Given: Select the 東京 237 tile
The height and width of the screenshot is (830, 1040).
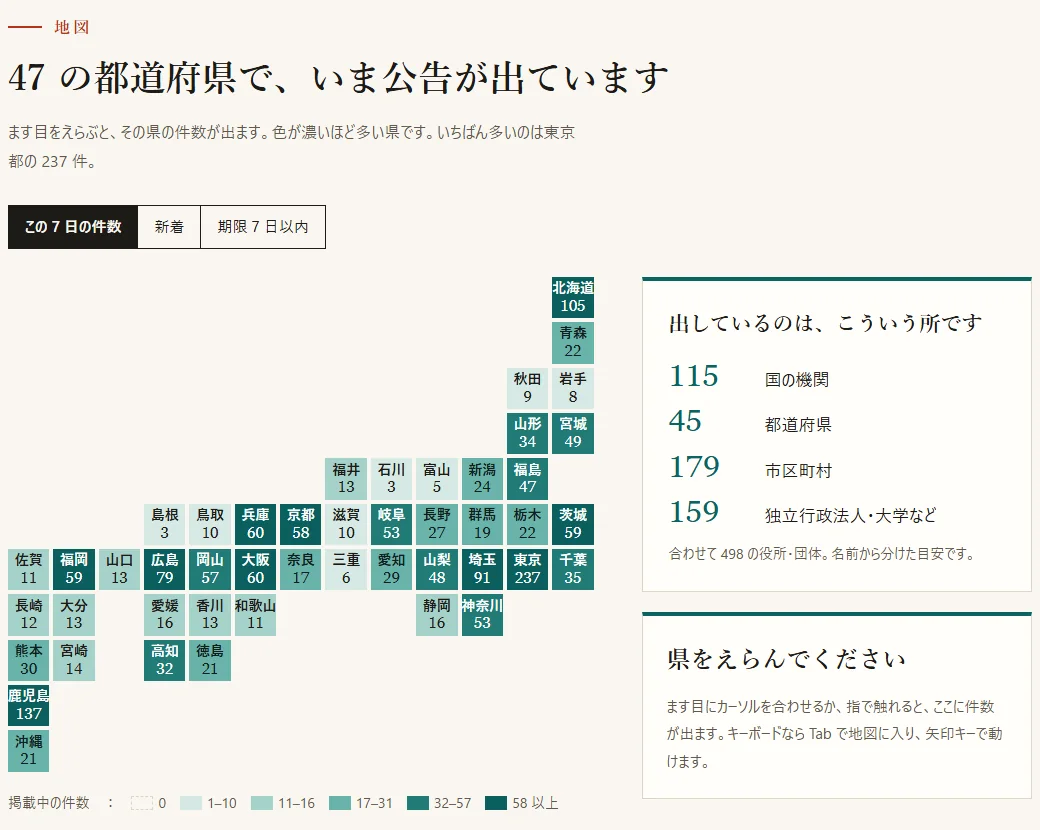Looking at the screenshot, I should coord(527,569).
